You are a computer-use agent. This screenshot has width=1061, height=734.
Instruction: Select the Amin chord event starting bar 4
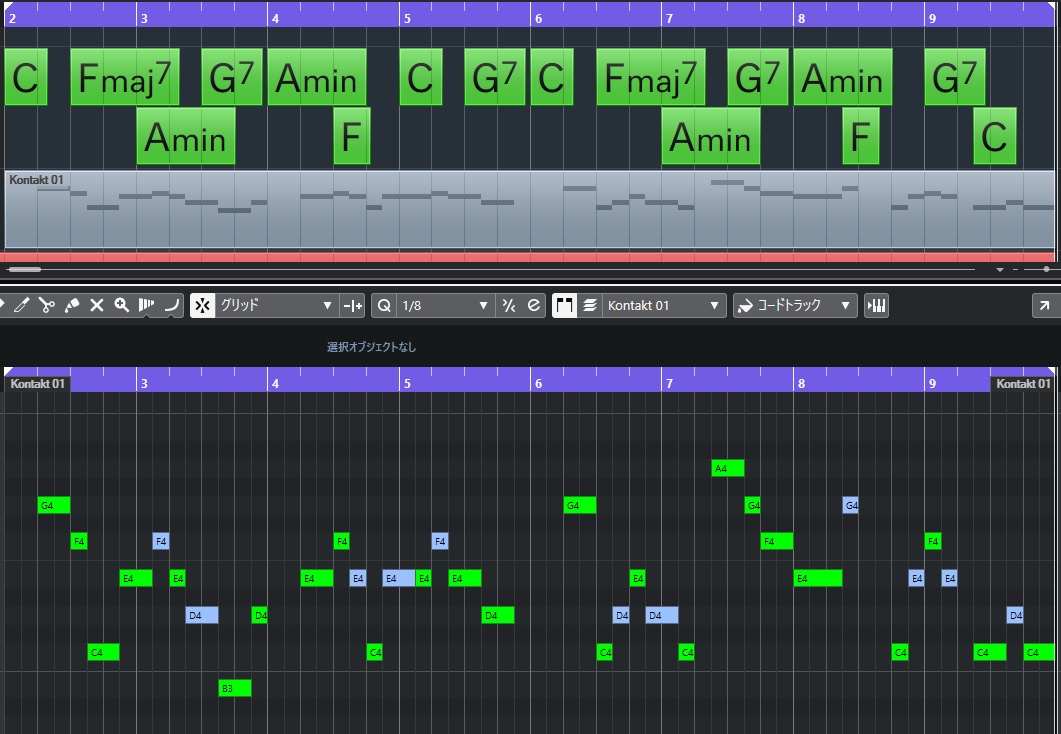(x=317, y=77)
